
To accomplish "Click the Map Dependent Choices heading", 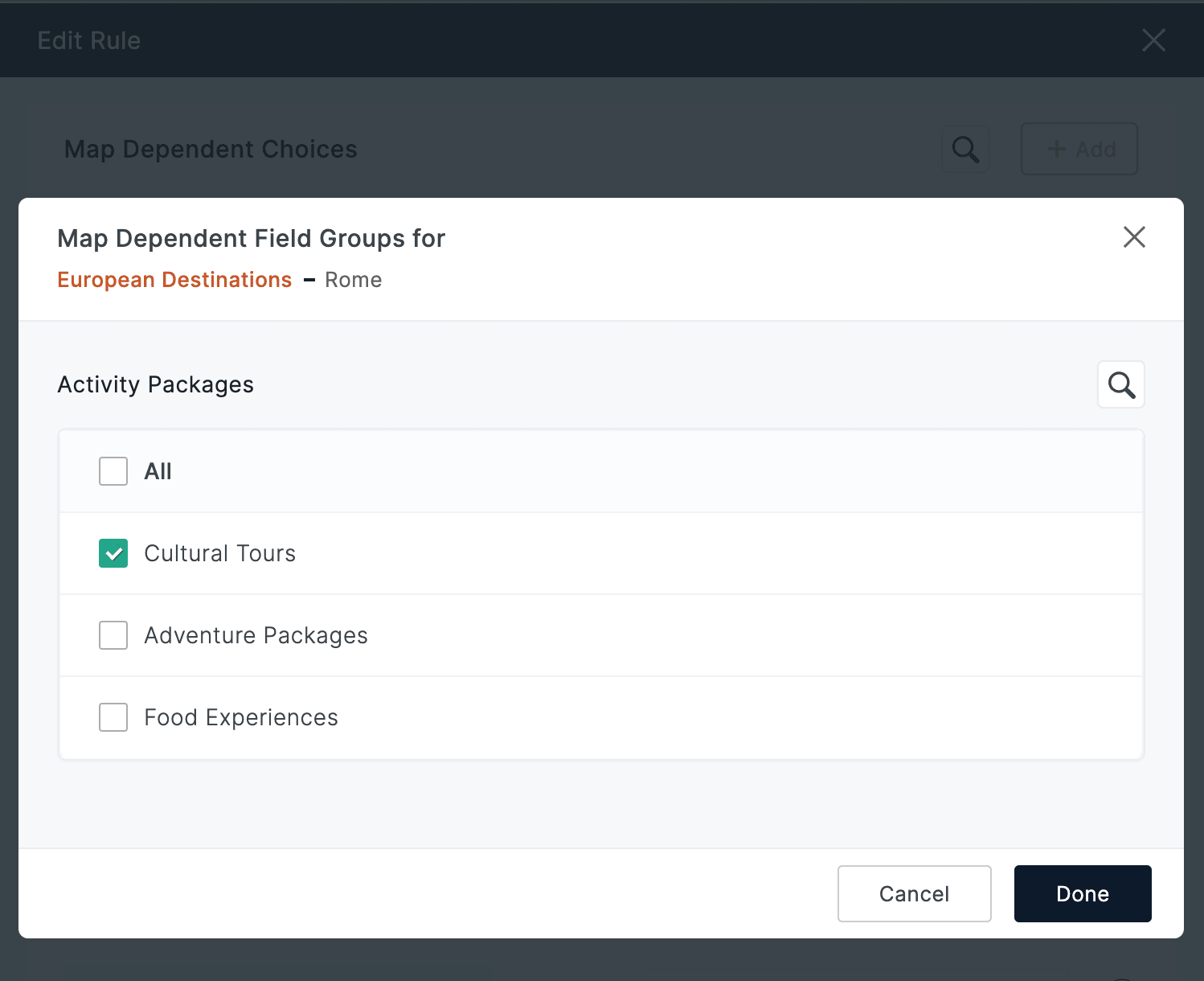I will coord(211,149).
